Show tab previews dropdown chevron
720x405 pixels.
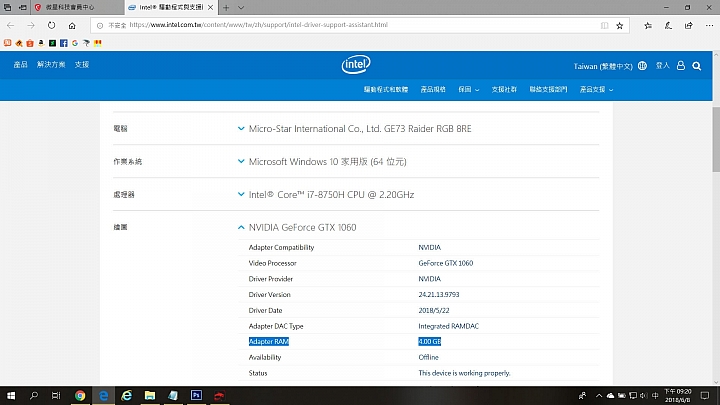click(241, 7)
